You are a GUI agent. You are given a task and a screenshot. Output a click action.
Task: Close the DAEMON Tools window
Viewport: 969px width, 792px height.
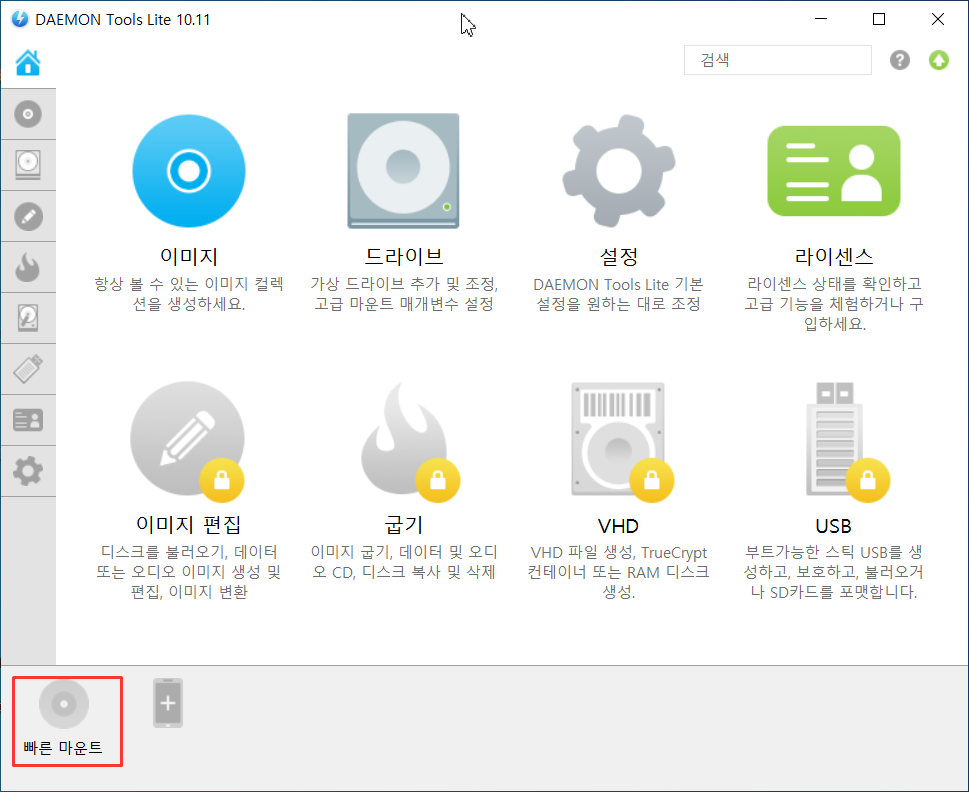[937, 19]
